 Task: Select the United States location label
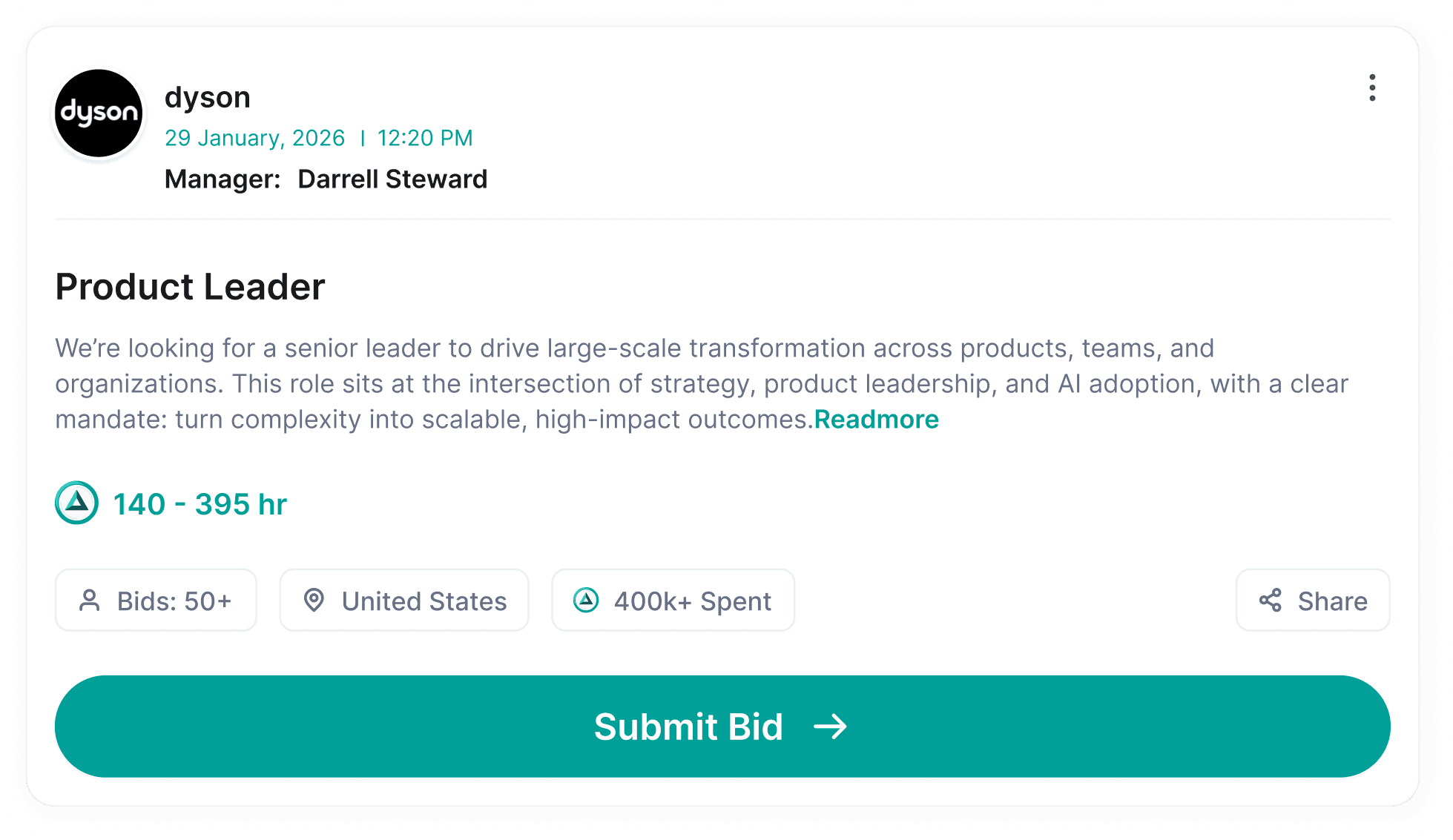(x=424, y=601)
